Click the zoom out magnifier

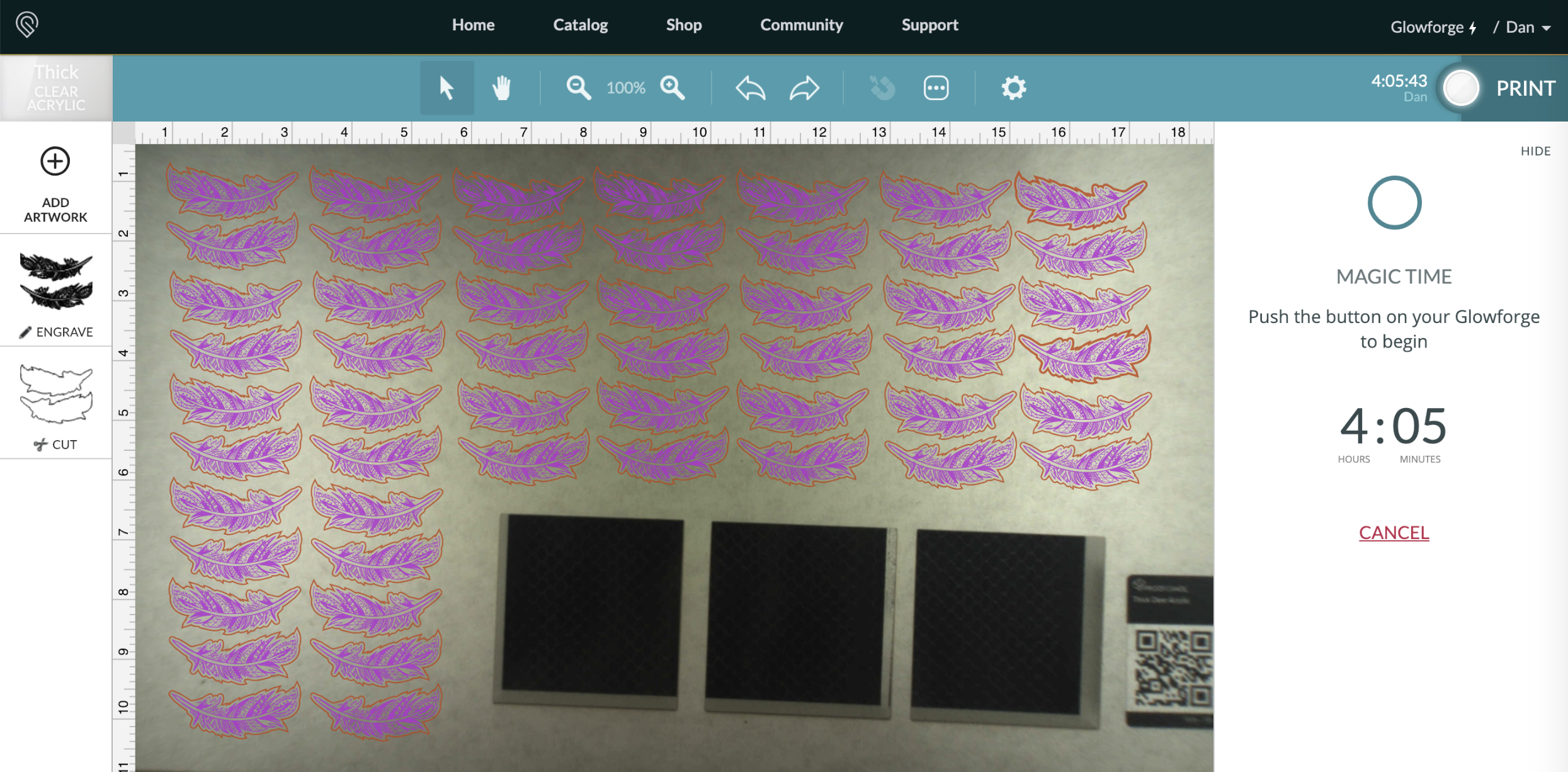578,88
